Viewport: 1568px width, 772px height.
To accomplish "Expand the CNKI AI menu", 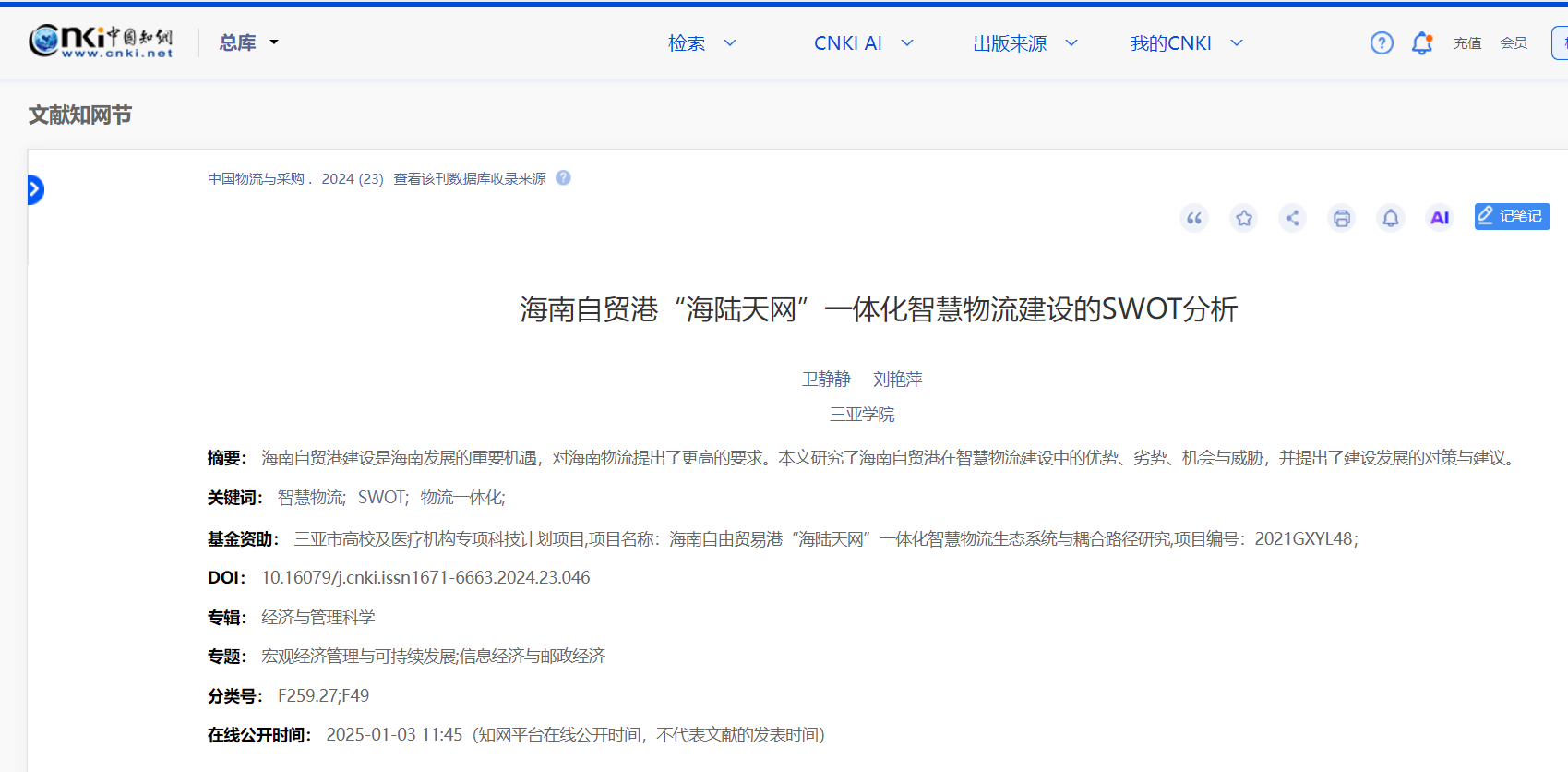I will pos(863,43).
